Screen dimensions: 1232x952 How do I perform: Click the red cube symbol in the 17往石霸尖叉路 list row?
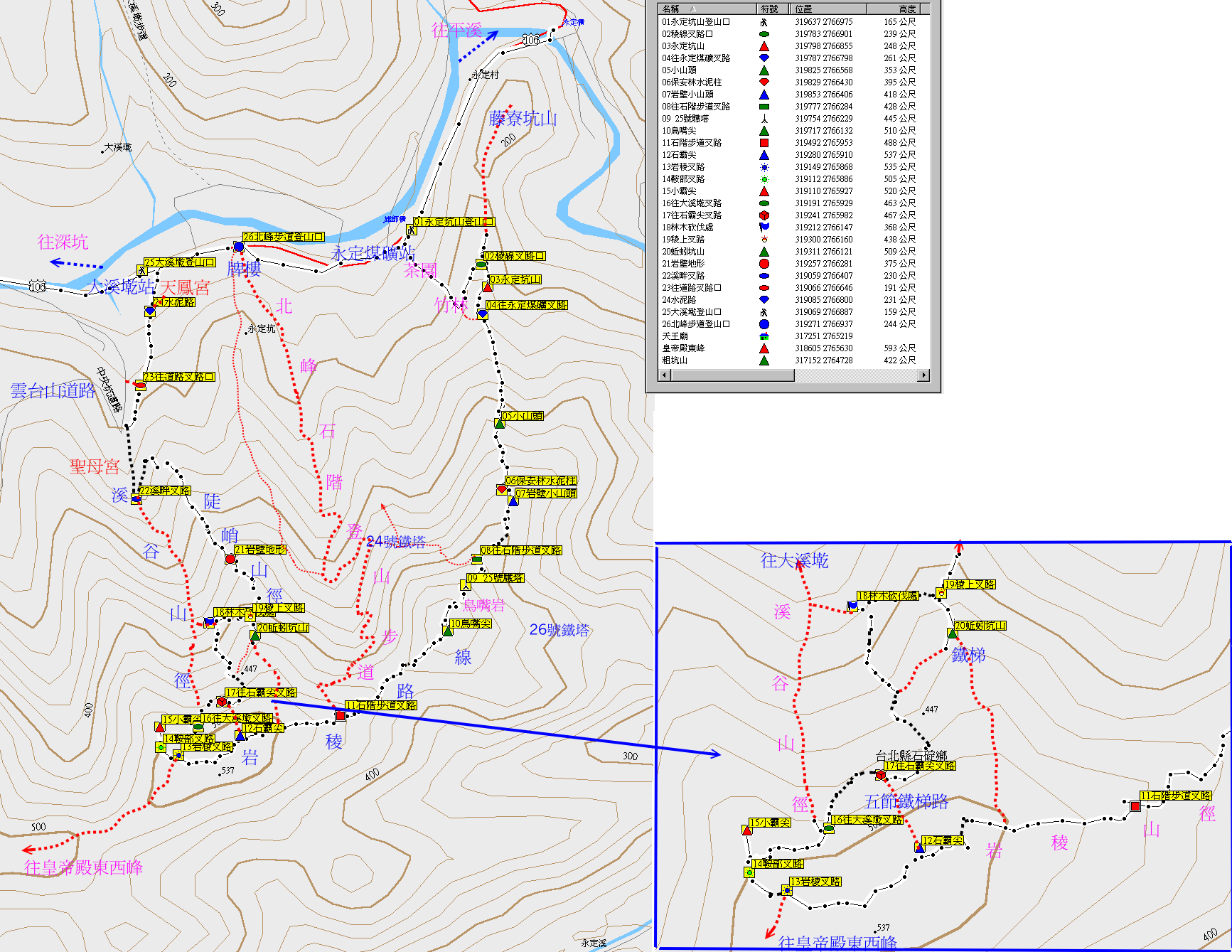pos(764,215)
